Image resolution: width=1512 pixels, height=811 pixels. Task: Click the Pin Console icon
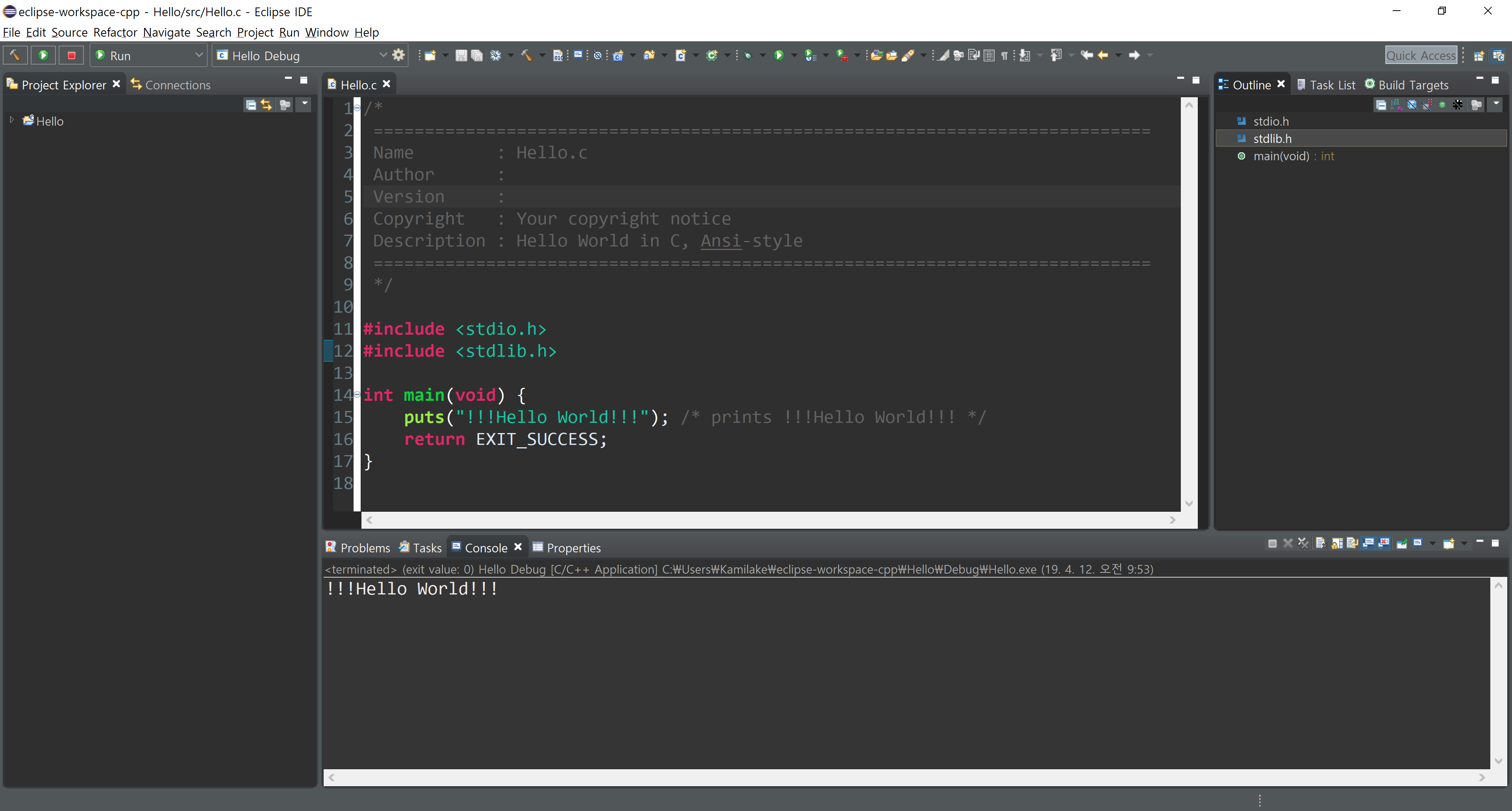1402,543
